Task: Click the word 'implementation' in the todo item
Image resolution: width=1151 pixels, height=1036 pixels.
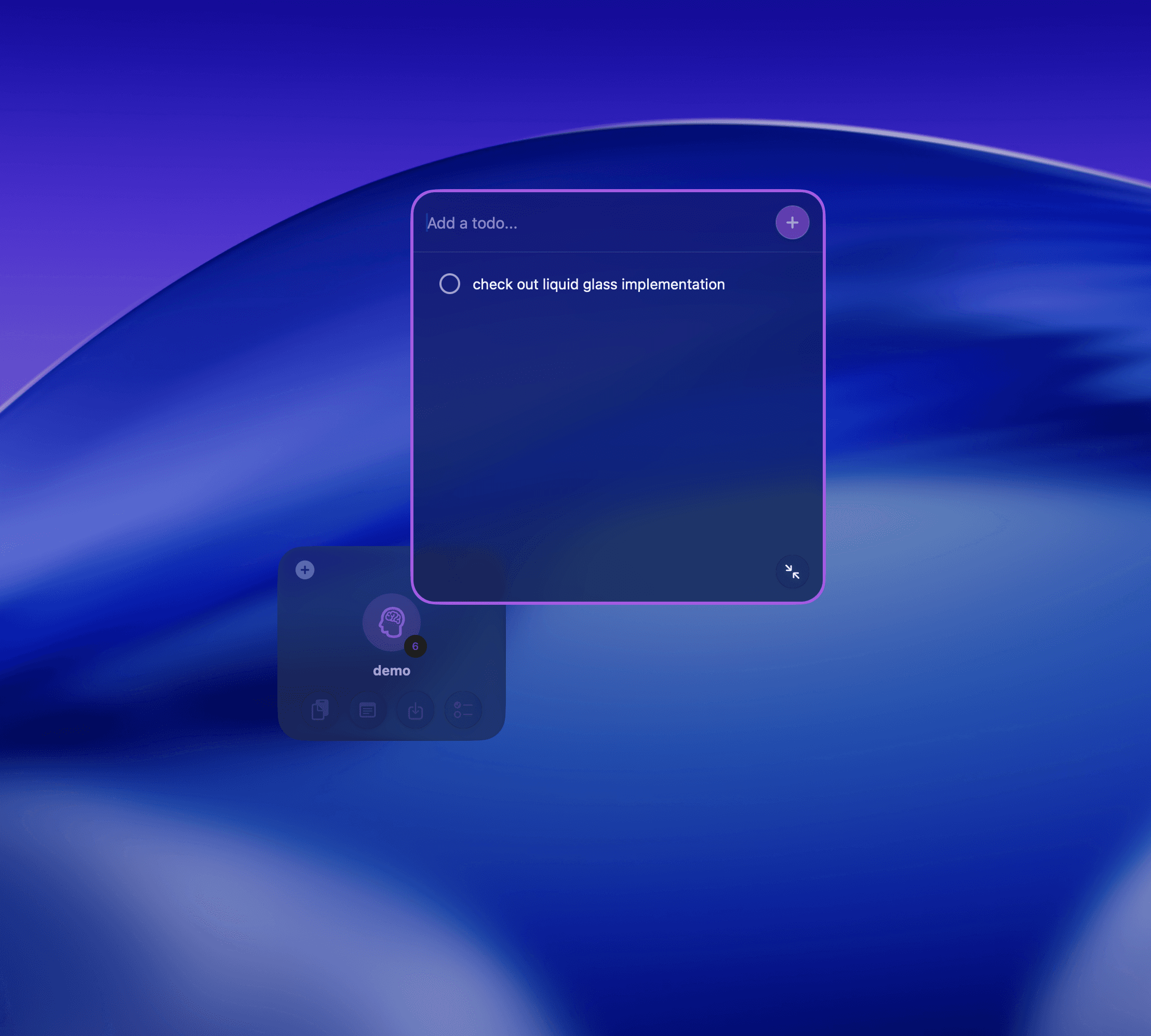Action: pyautogui.click(x=673, y=284)
